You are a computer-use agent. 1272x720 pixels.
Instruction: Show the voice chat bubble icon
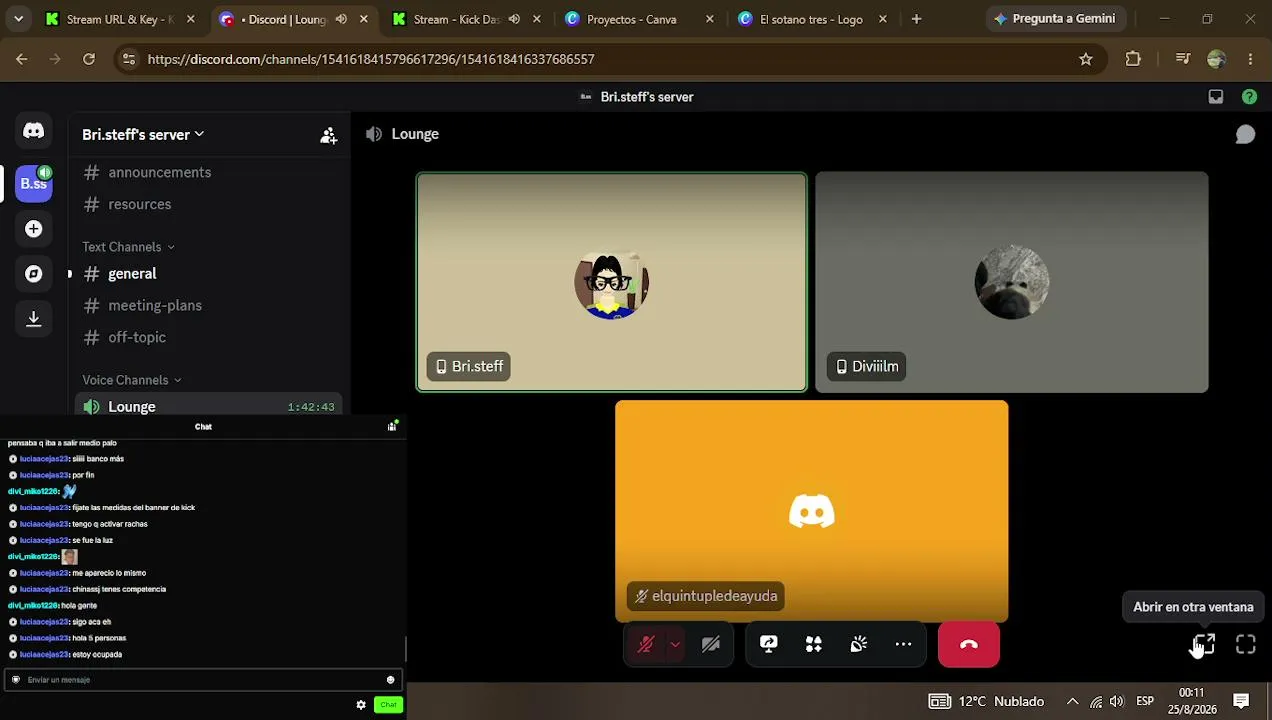click(x=1245, y=134)
